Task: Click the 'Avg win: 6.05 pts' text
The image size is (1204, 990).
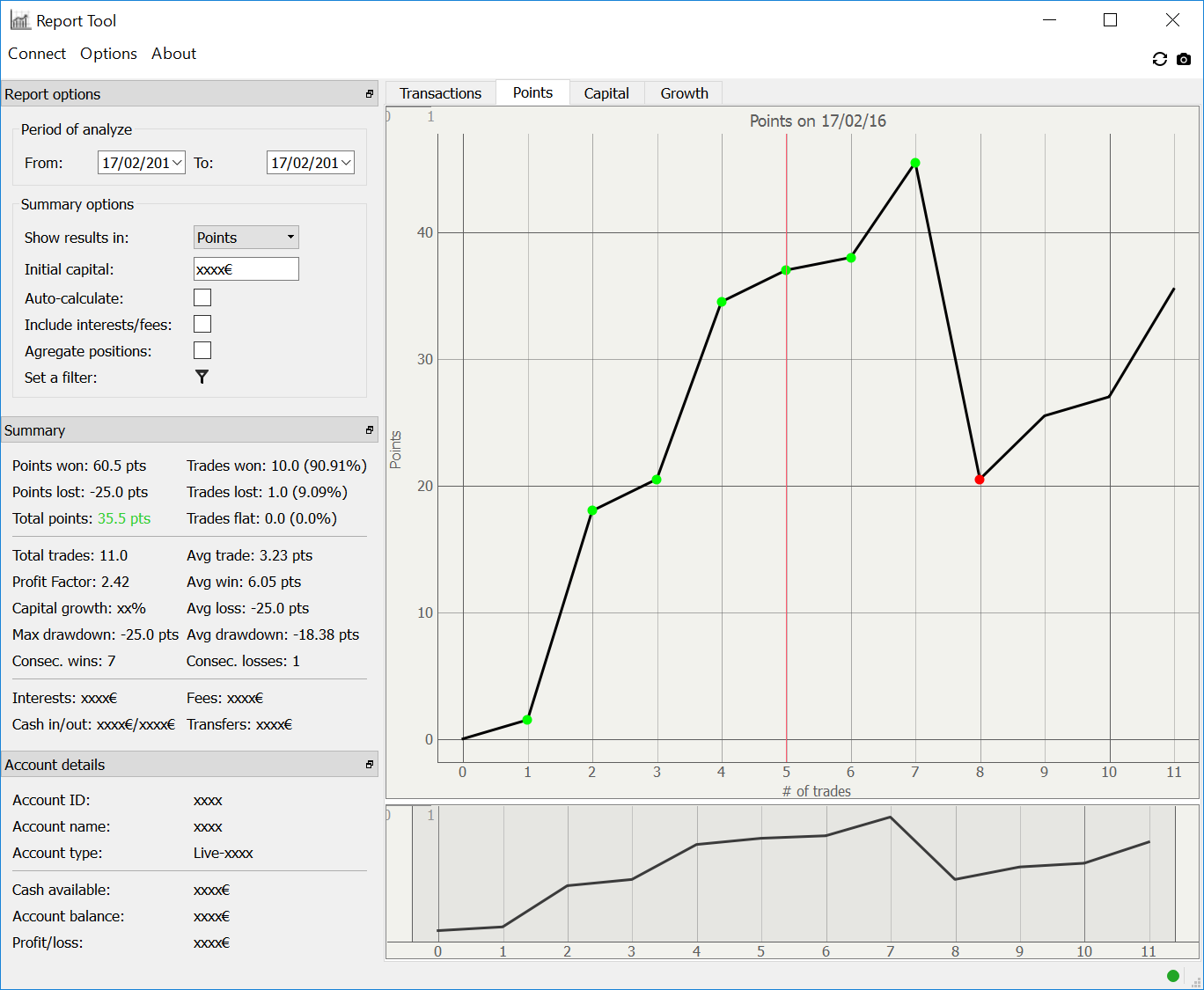Action: [244, 582]
